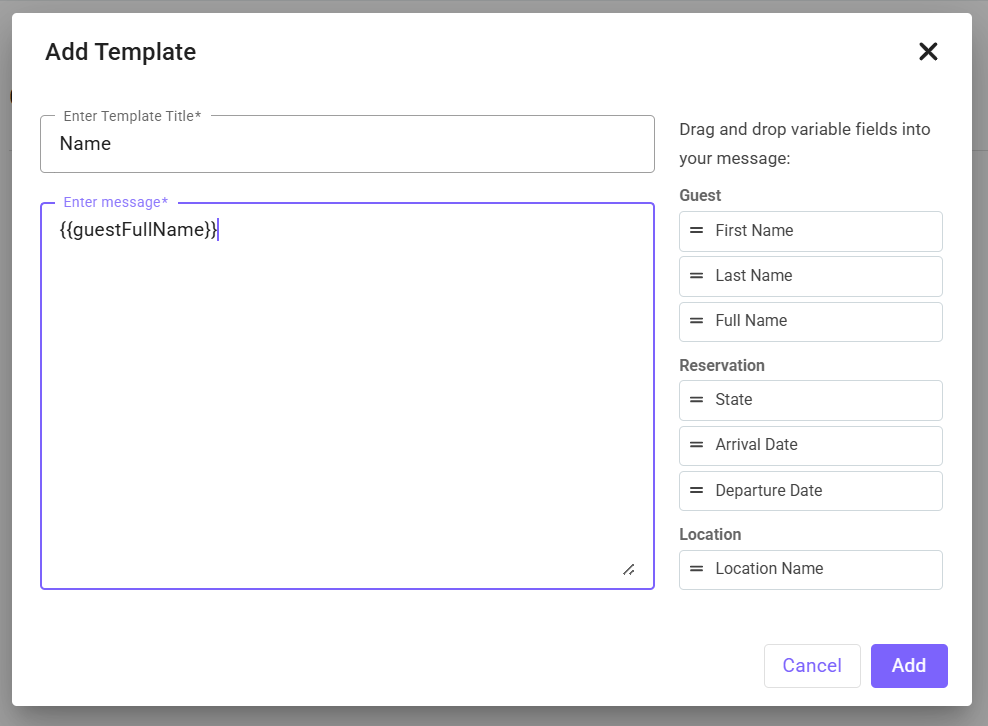Select the Full Name variable field
This screenshot has width=988, height=726.
tap(811, 321)
